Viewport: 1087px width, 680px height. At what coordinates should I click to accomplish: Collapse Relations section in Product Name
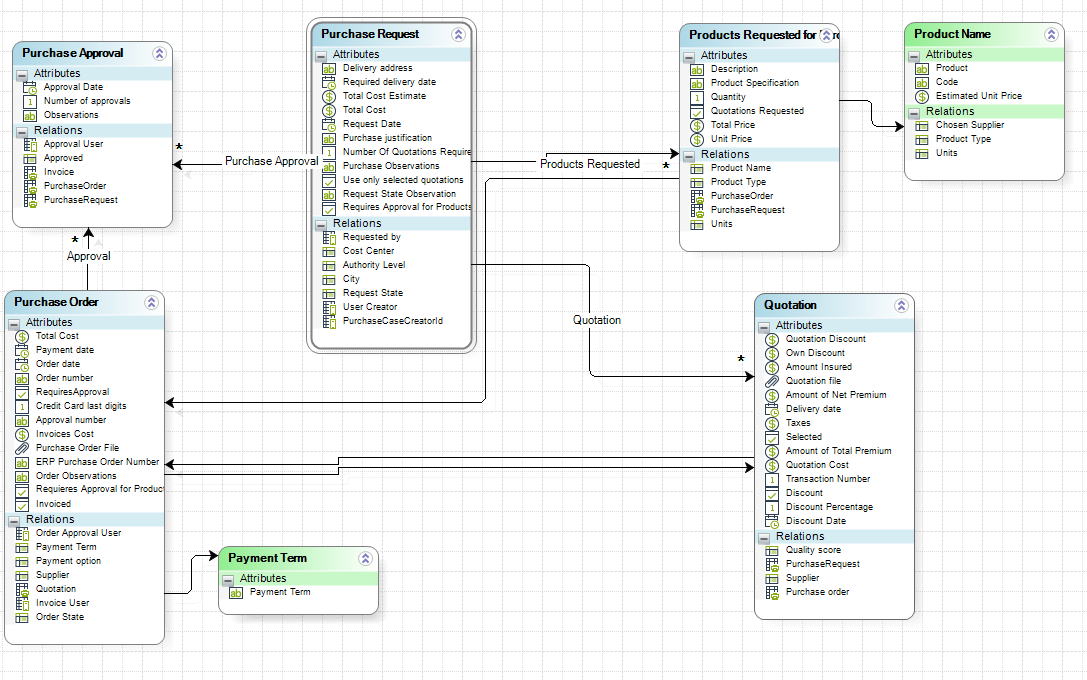pyautogui.click(x=914, y=112)
